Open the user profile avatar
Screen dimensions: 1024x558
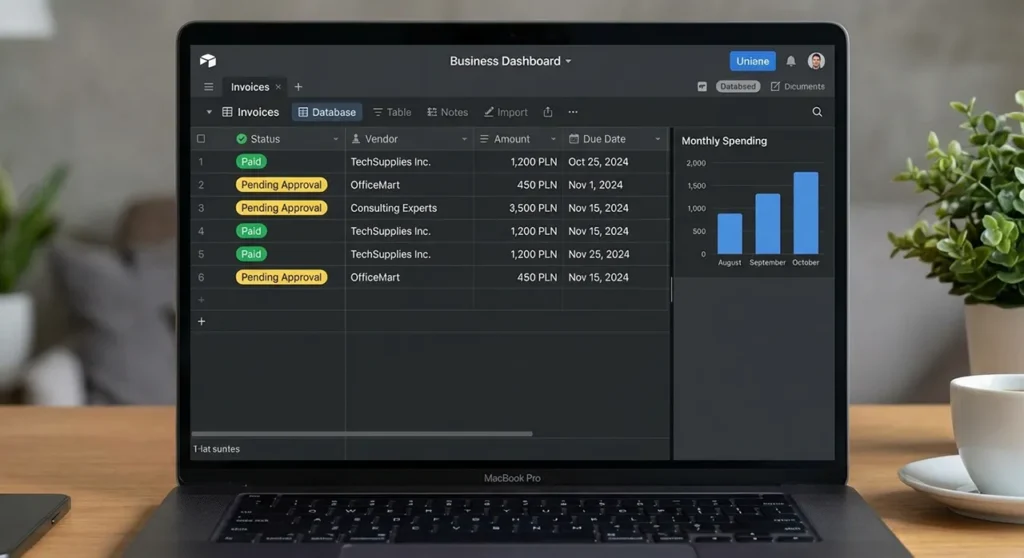[x=816, y=61]
